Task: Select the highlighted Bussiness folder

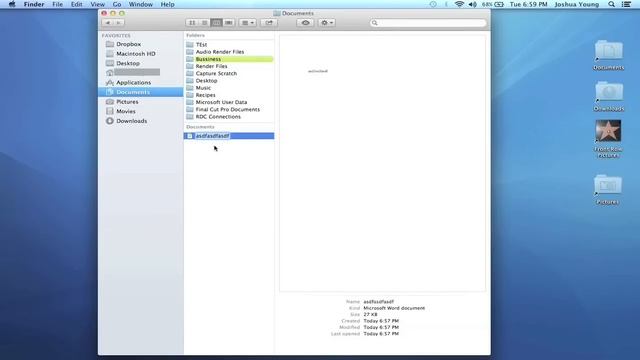Action: tap(229, 59)
